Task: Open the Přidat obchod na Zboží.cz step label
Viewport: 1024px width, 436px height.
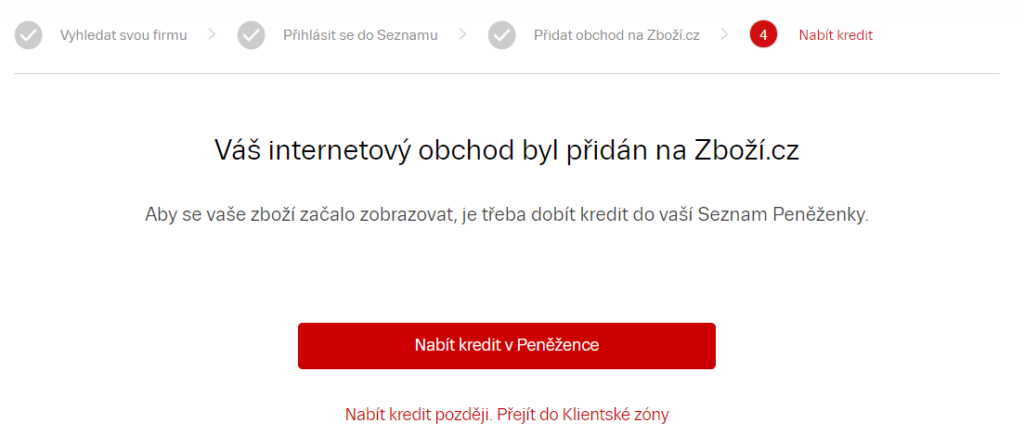Action: (x=616, y=35)
